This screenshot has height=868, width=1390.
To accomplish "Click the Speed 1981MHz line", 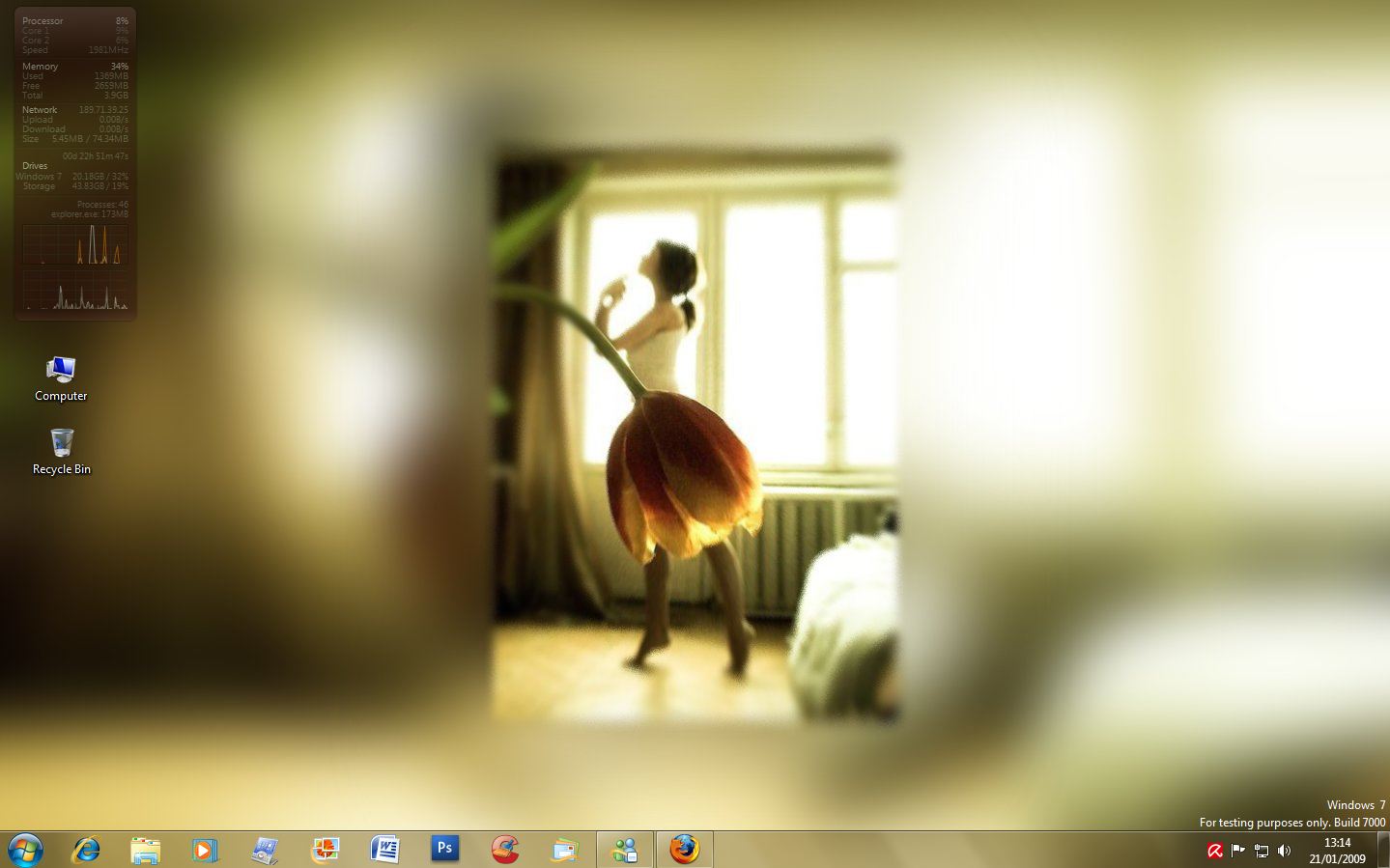I will click(x=75, y=50).
